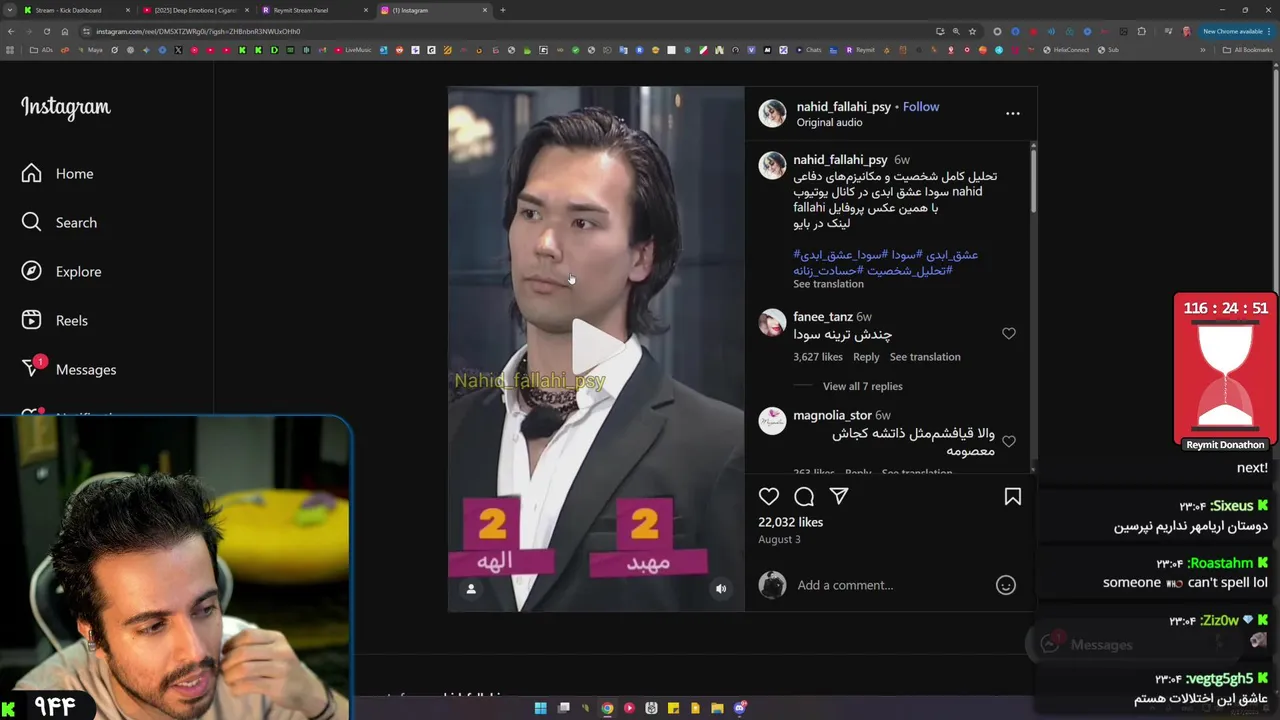Open the tab search dropdown arrow
Screen dimensions: 1280x720
pos(9,10)
